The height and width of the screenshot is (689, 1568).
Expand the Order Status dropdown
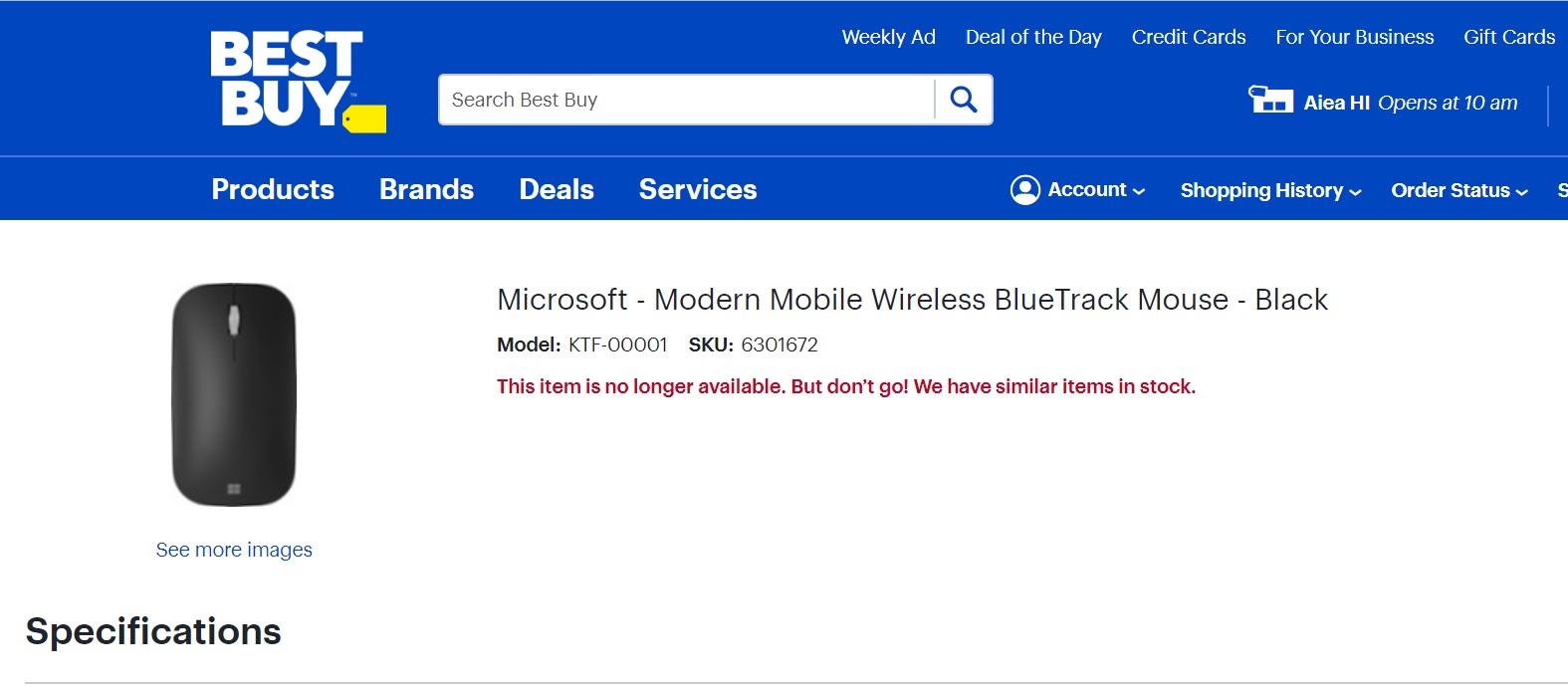1459,190
